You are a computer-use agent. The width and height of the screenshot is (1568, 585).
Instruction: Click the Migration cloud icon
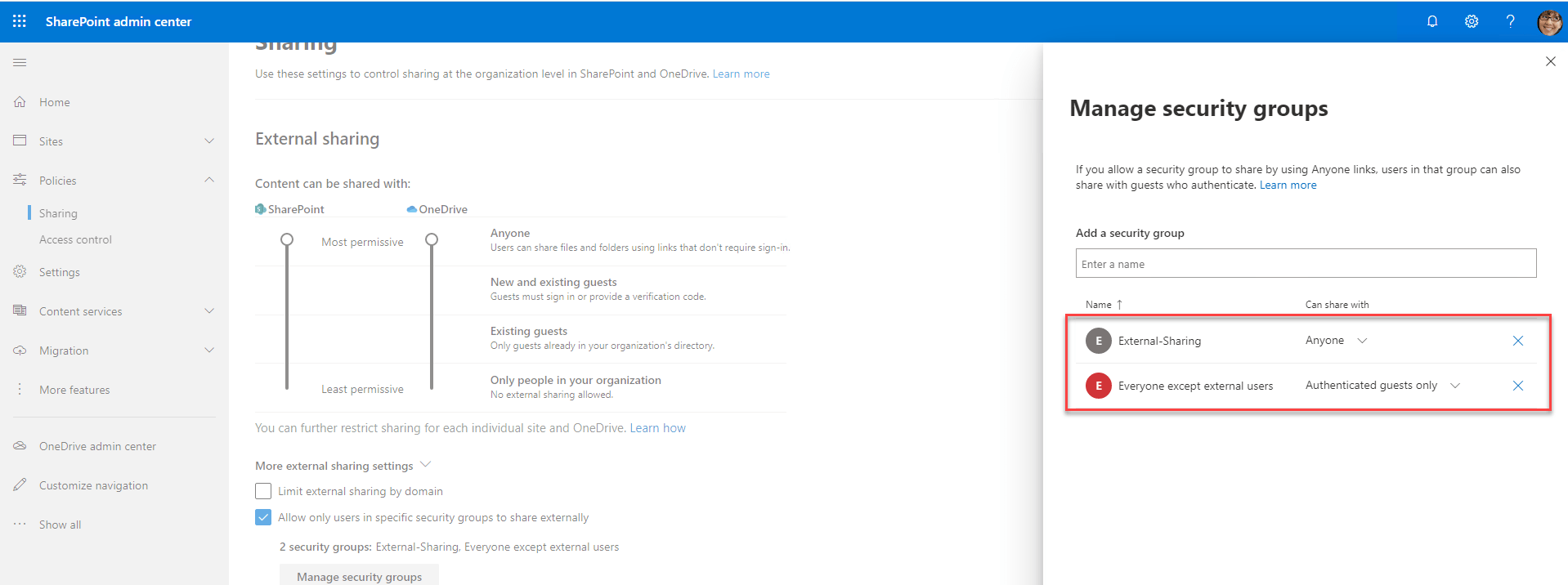click(x=20, y=350)
